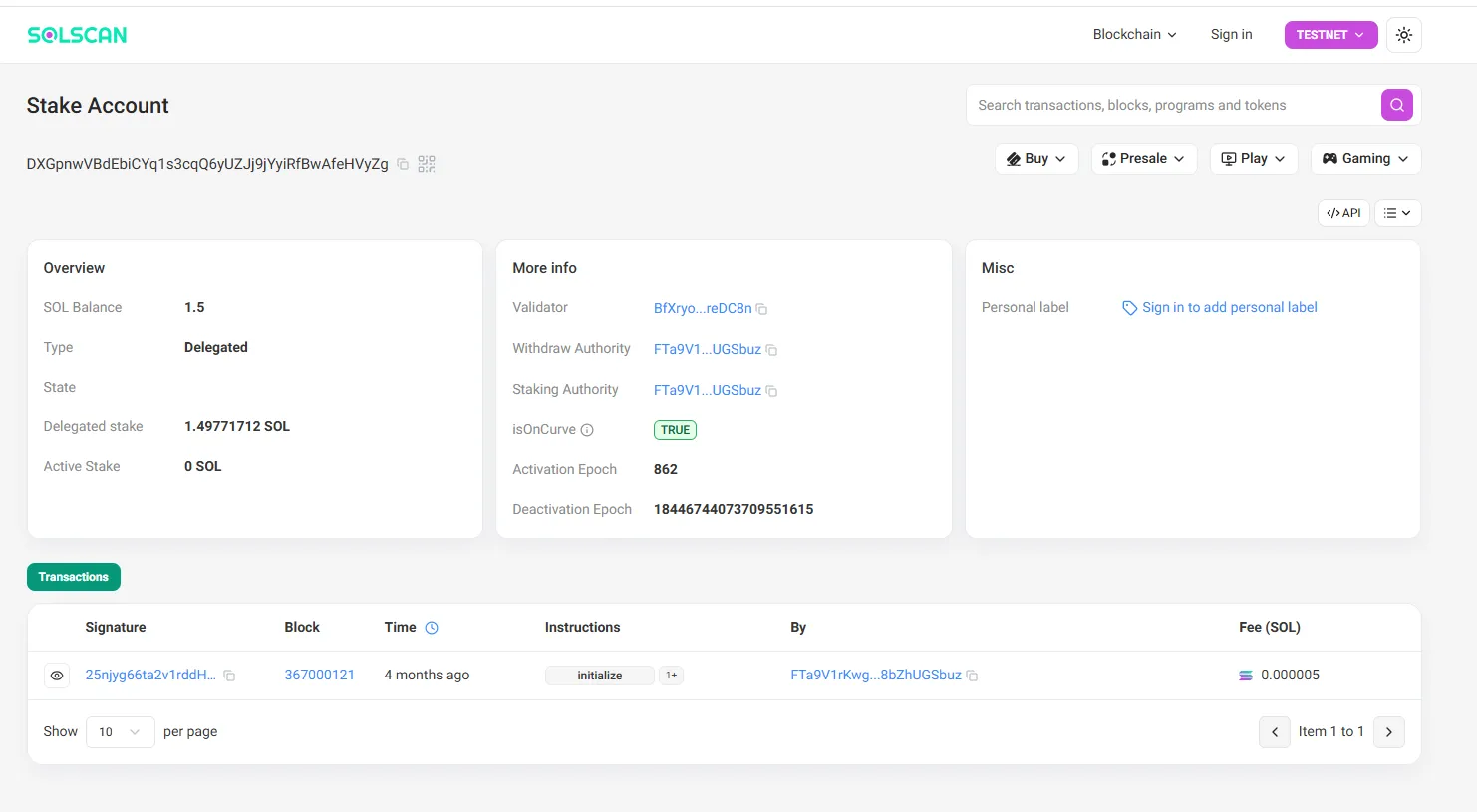This screenshot has width=1477, height=812.
Task: Click the Deactivation Epoch value 18446744073709551615
Action: click(734, 510)
